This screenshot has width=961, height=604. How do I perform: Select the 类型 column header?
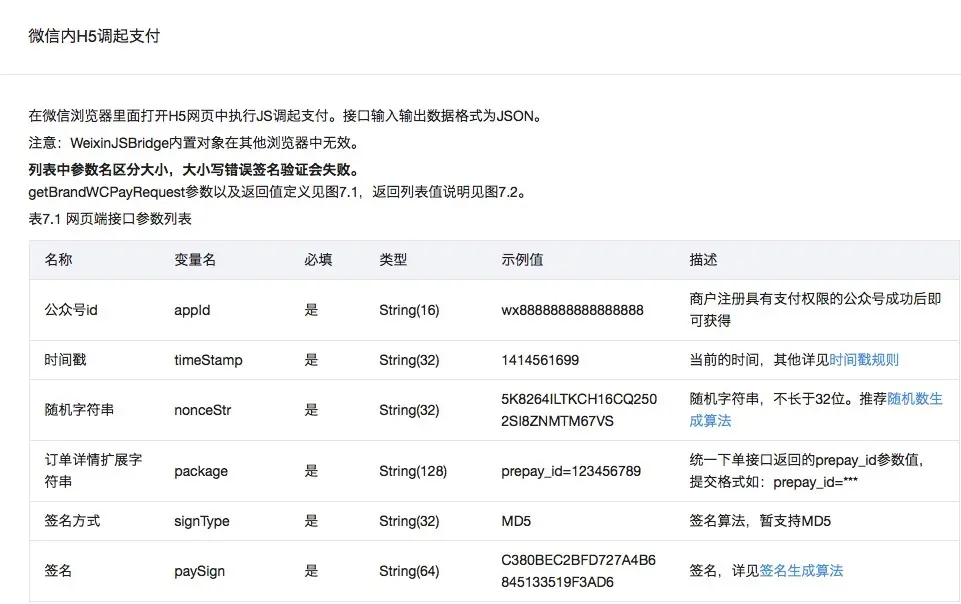pos(393,260)
